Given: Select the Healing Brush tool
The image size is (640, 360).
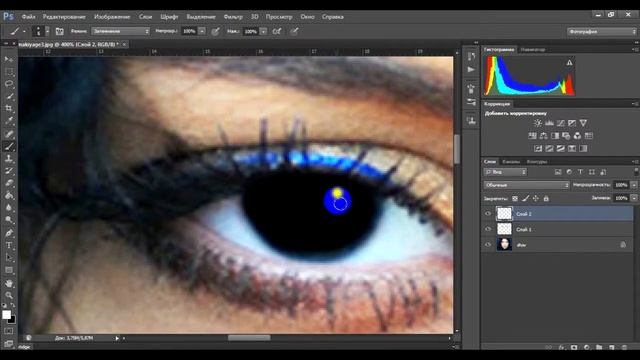Looking at the screenshot, I should pos(9,133).
